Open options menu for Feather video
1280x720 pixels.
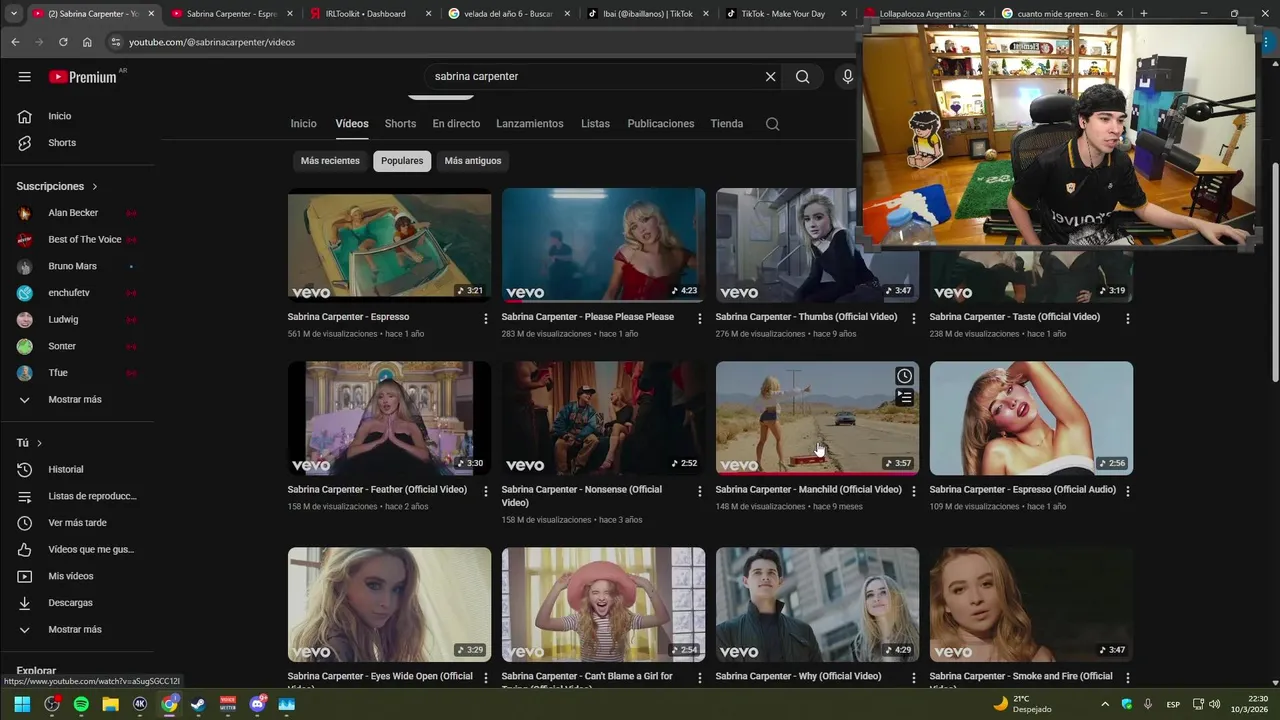(486, 491)
